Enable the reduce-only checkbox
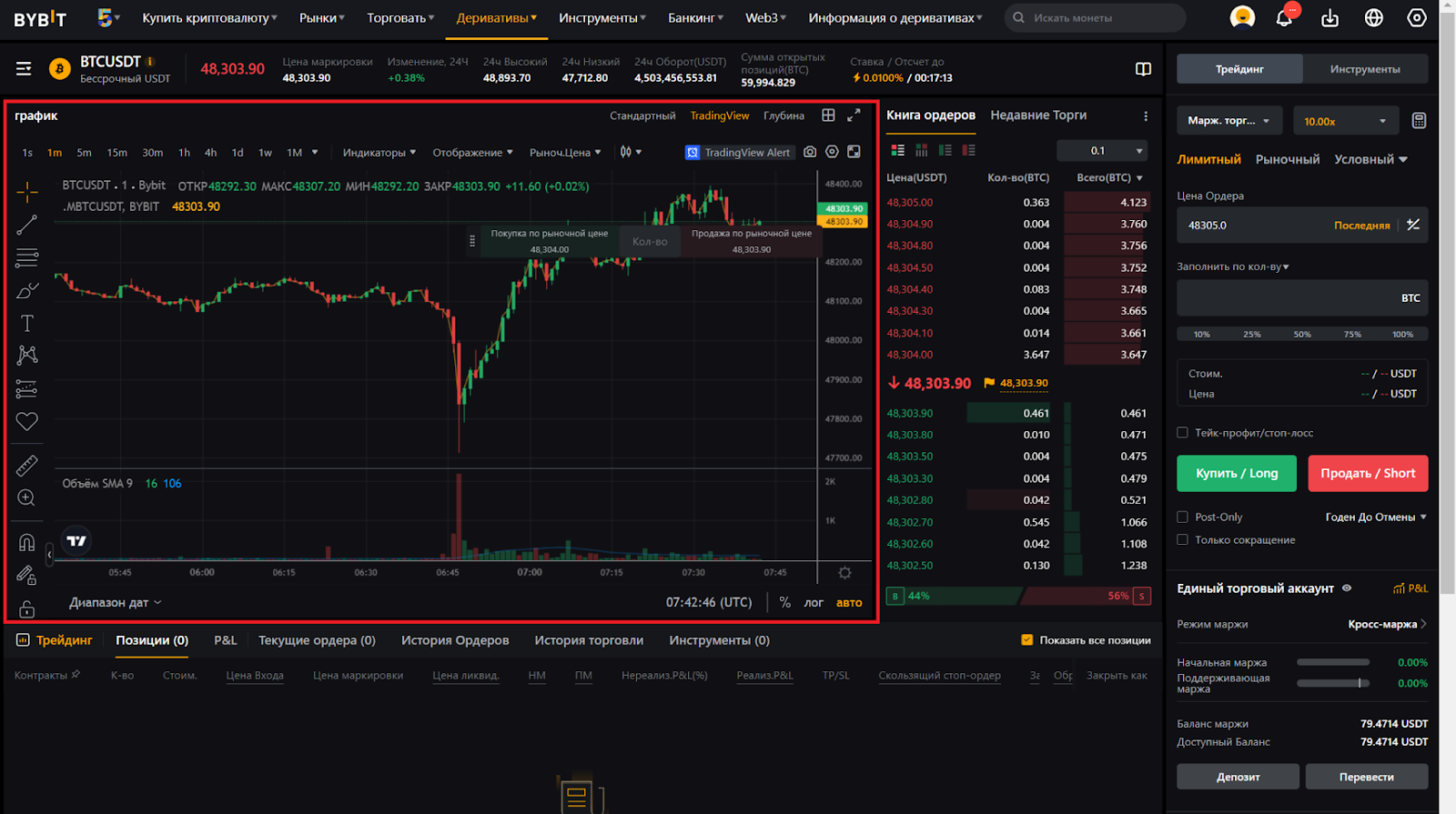Image resolution: width=1456 pixels, height=814 pixels. tap(1183, 539)
